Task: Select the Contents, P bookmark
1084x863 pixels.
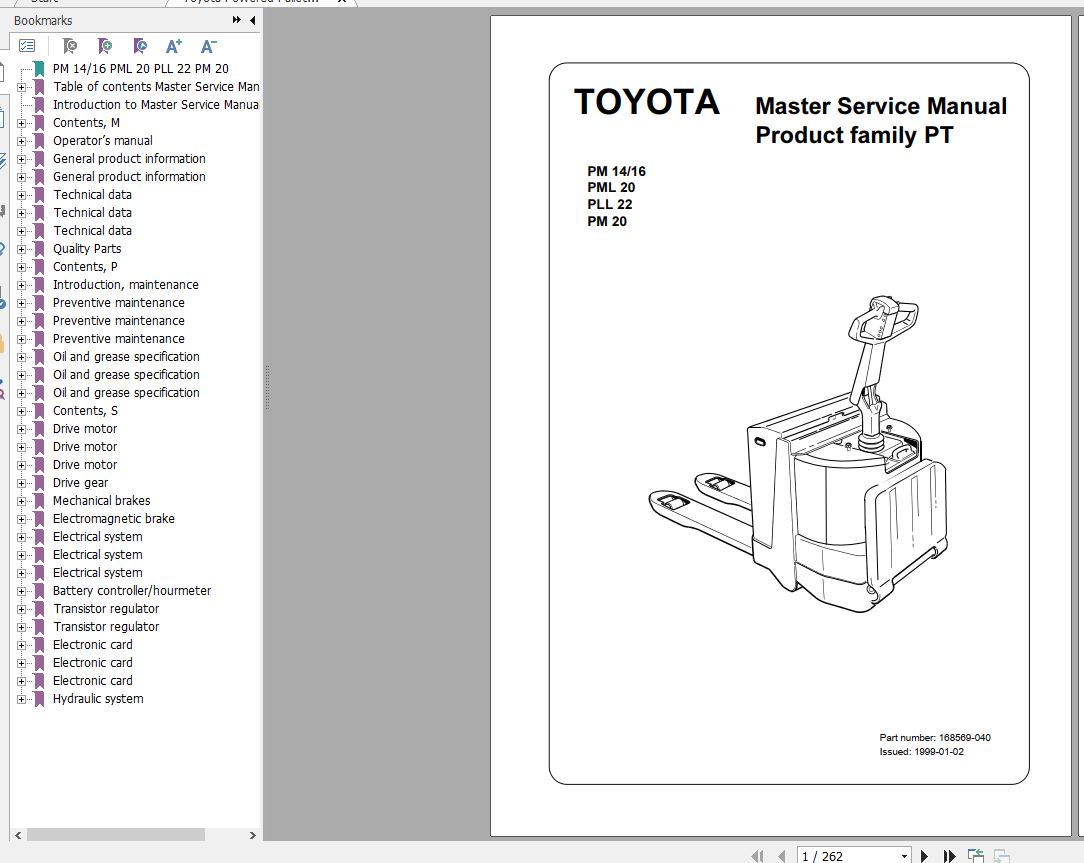Action: [x=85, y=266]
